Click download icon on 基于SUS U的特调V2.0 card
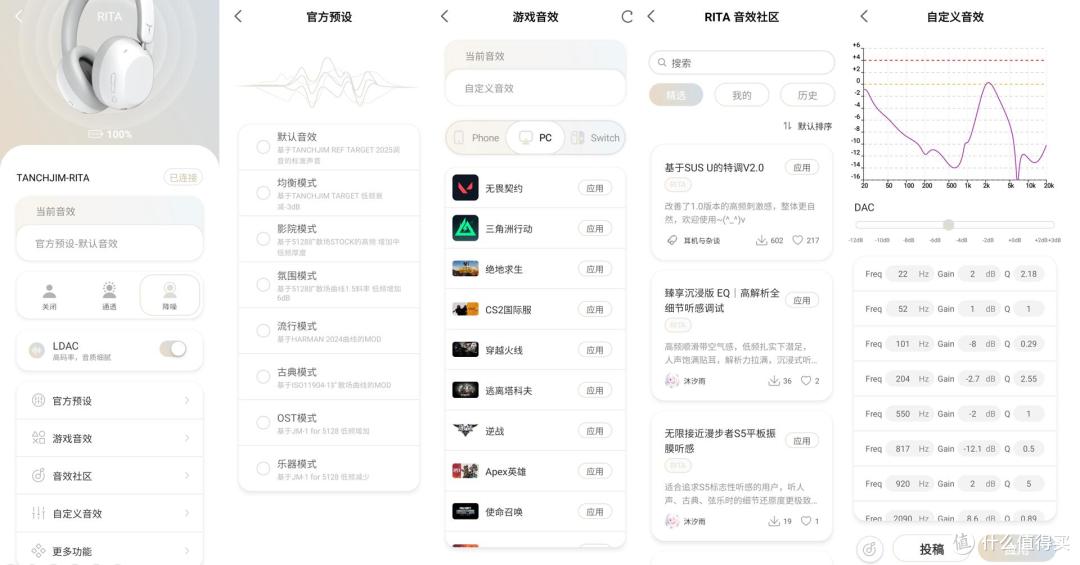Image resolution: width=1080 pixels, height=565 pixels. pos(761,240)
